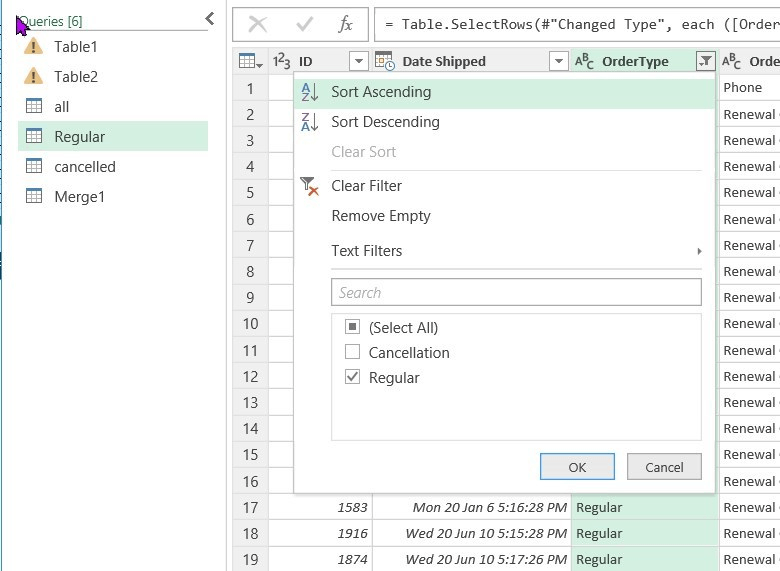Image resolution: width=780 pixels, height=571 pixels.
Task: Click the Z-A sort descending icon
Action: point(309,122)
